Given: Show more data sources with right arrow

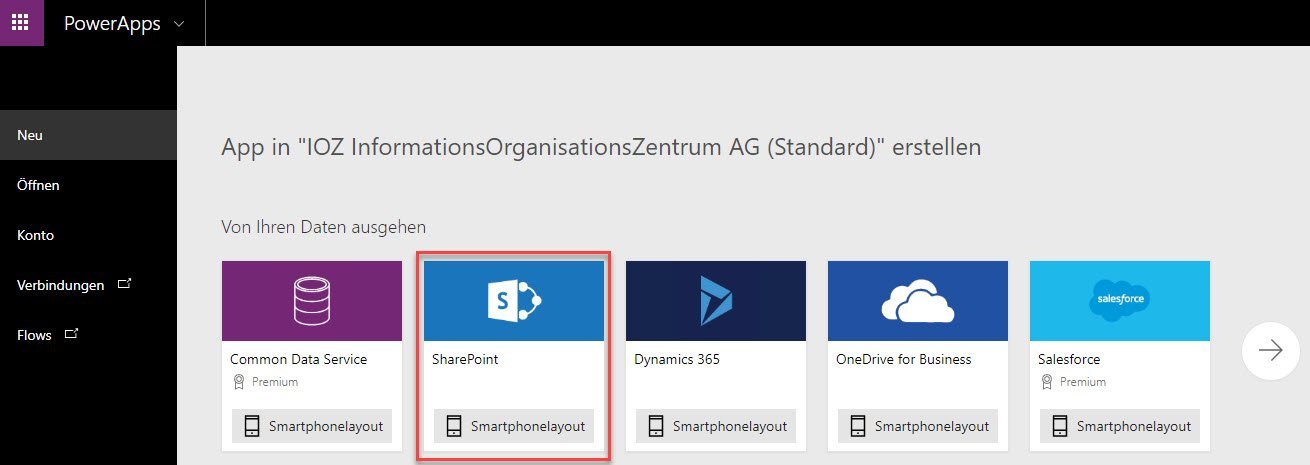Looking at the screenshot, I should (x=1271, y=350).
